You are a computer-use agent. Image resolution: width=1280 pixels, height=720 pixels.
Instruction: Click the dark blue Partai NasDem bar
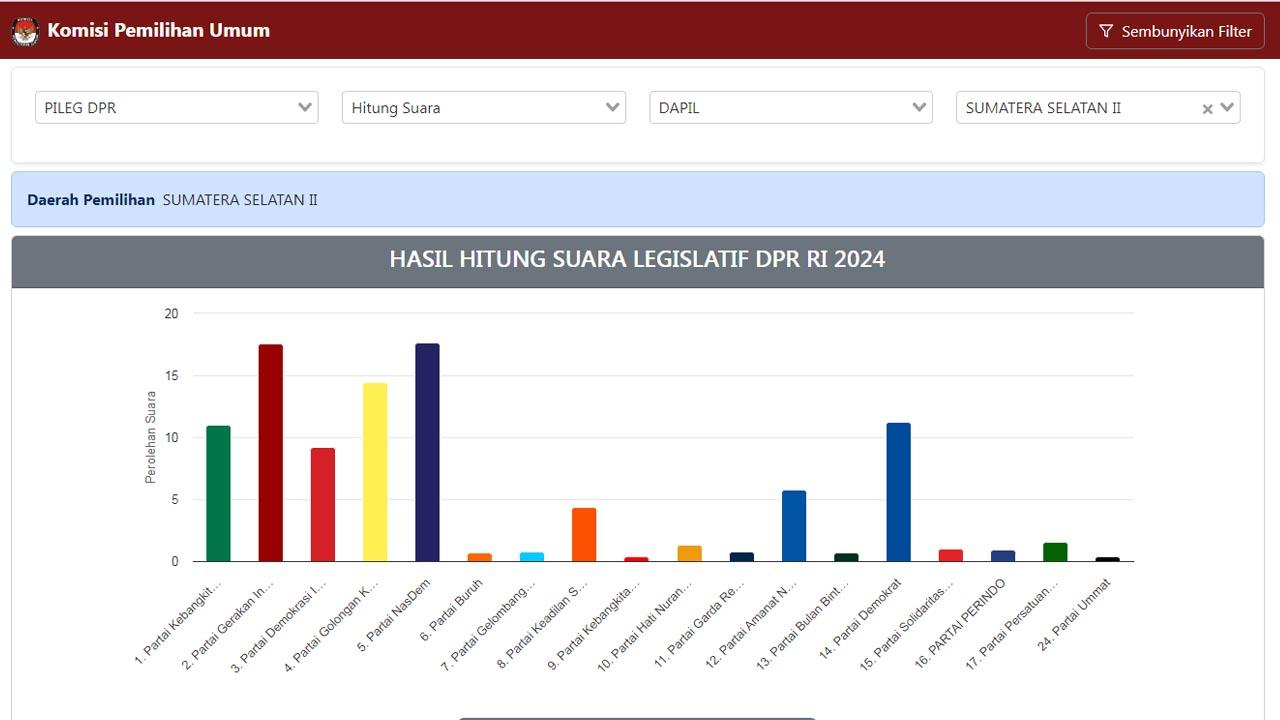427,452
